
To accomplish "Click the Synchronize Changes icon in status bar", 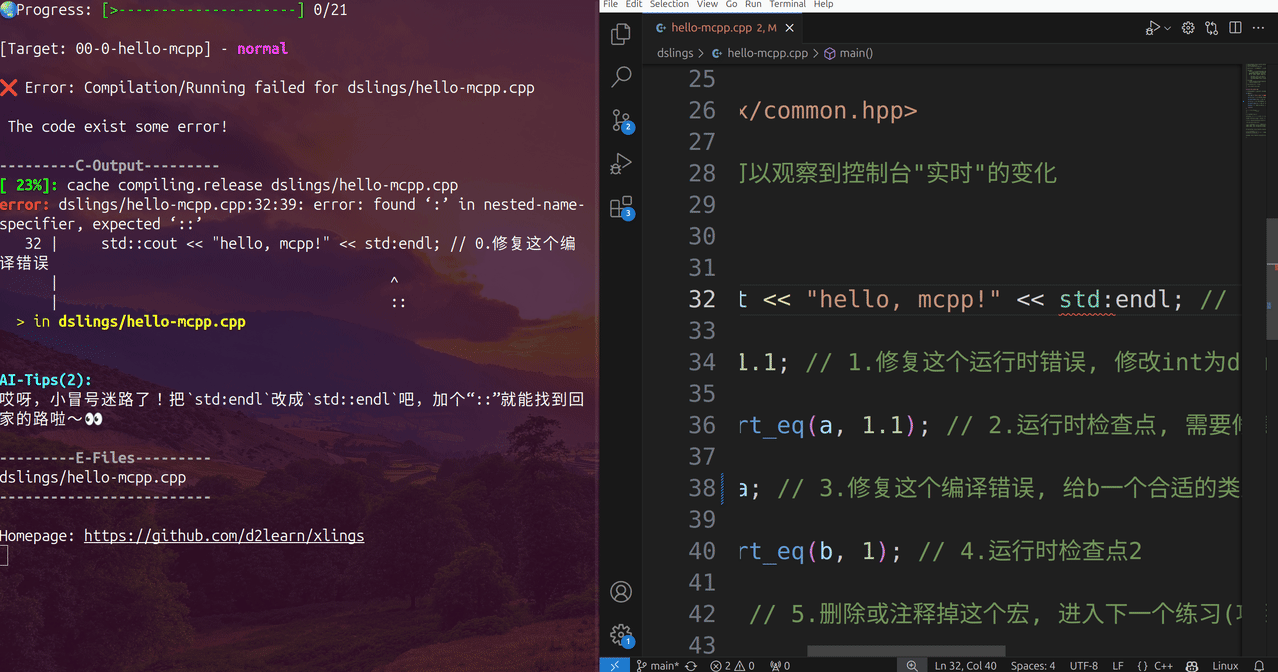I will point(691,665).
